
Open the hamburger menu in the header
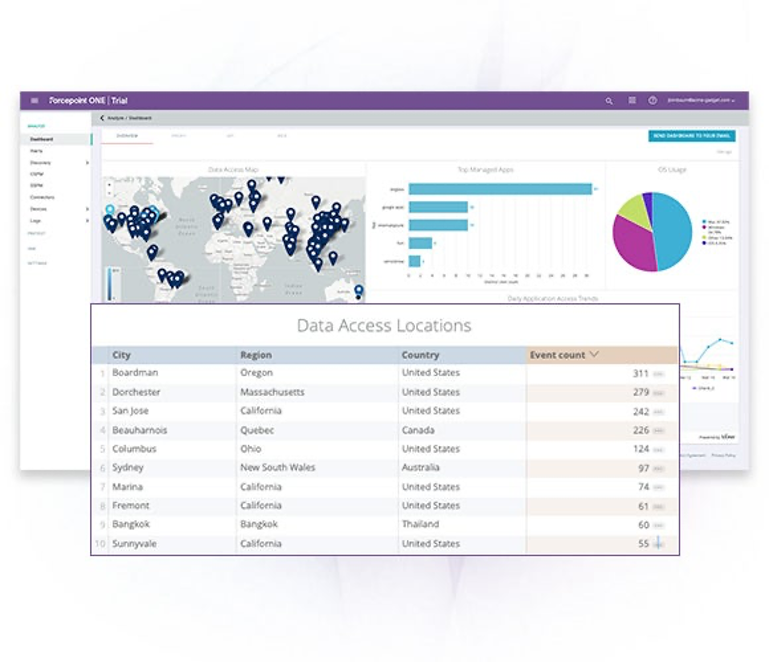35,101
